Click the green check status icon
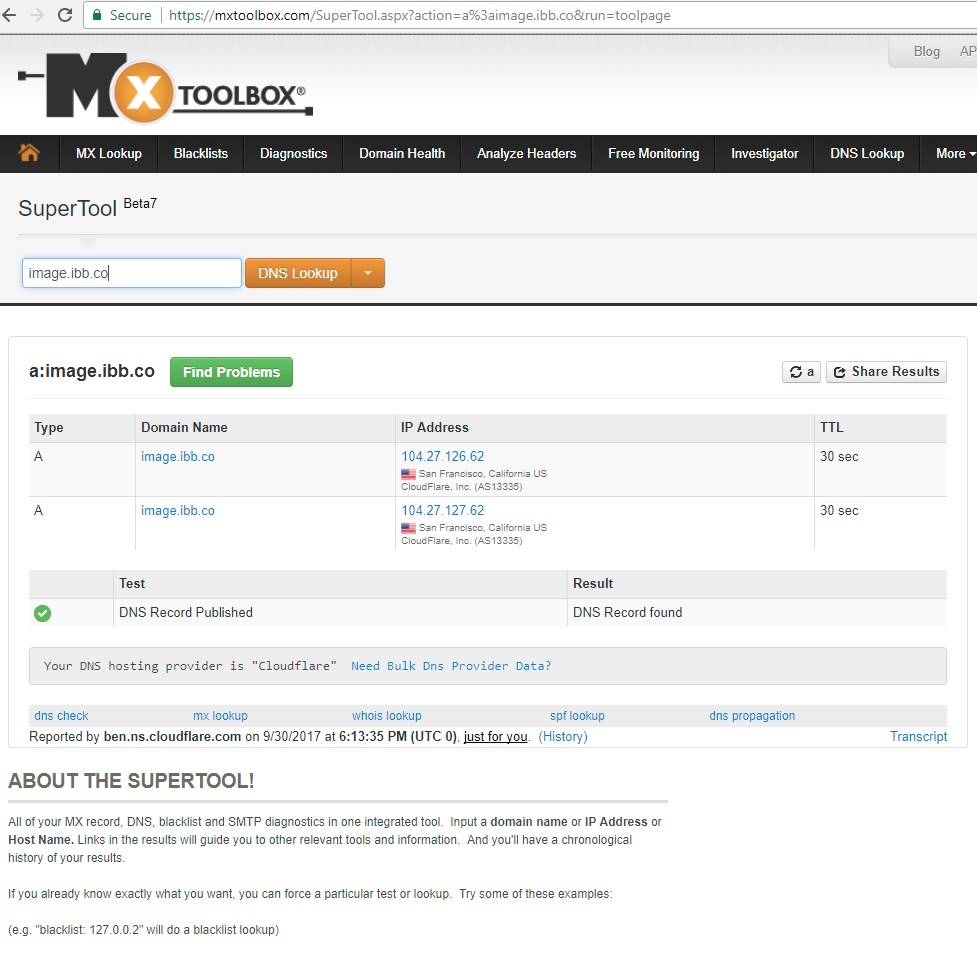 42,613
